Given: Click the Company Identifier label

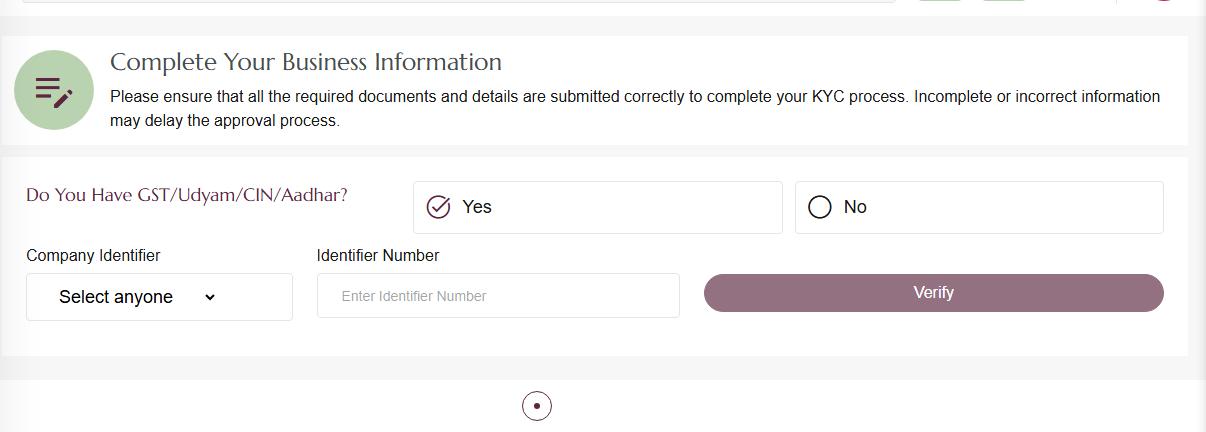Looking at the screenshot, I should click(93, 255).
